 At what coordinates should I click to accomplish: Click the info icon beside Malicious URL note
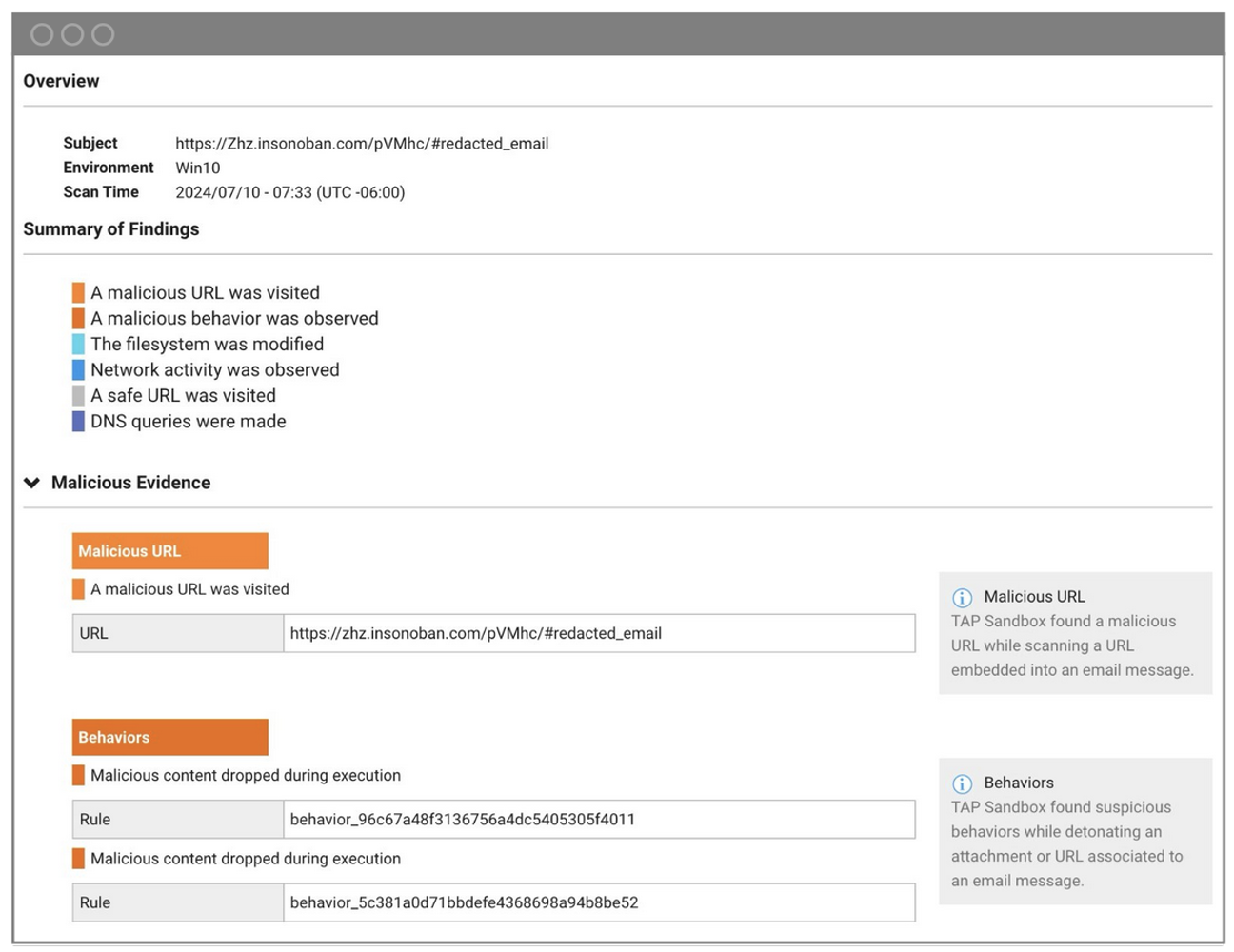coord(962,598)
